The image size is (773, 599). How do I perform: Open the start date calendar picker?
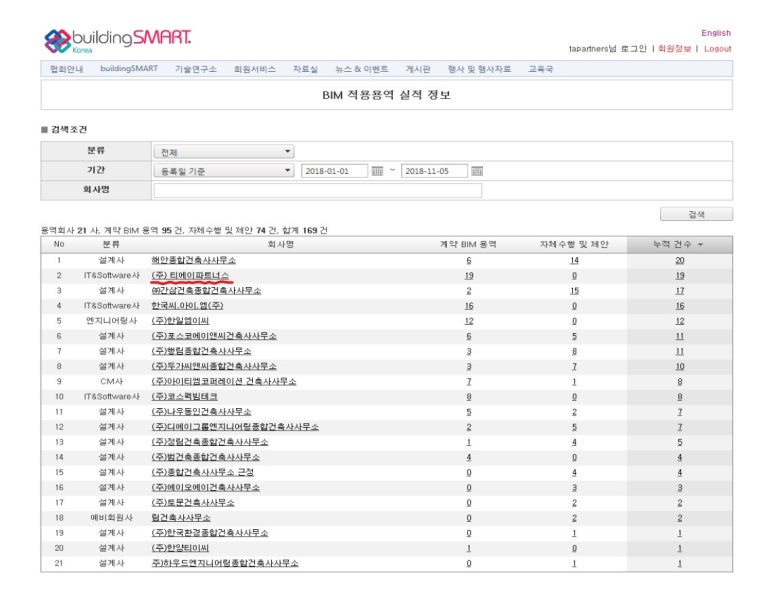[x=377, y=171]
